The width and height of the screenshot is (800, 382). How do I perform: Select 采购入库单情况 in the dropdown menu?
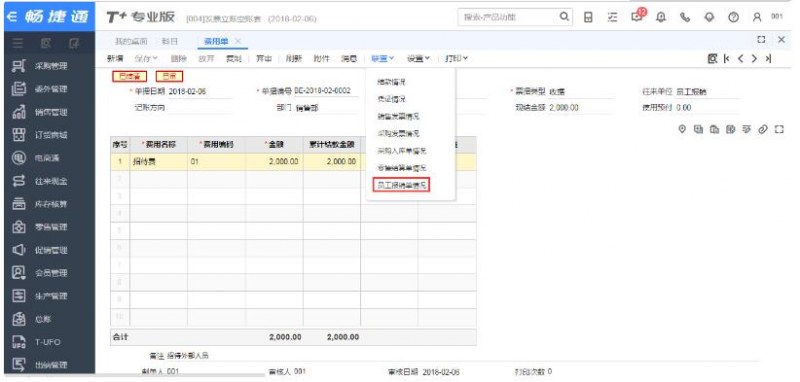pyautogui.click(x=402, y=151)
